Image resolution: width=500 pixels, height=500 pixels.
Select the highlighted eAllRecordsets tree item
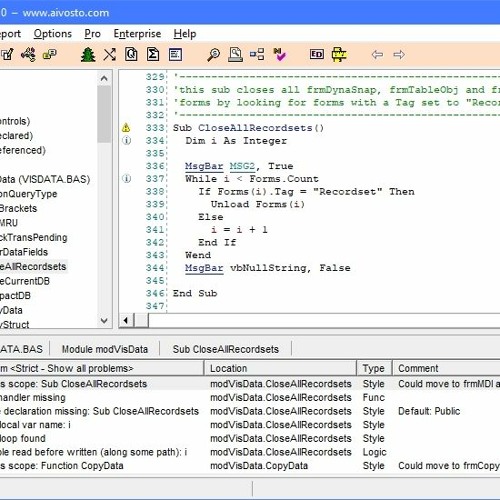click(x=33, y=267)
